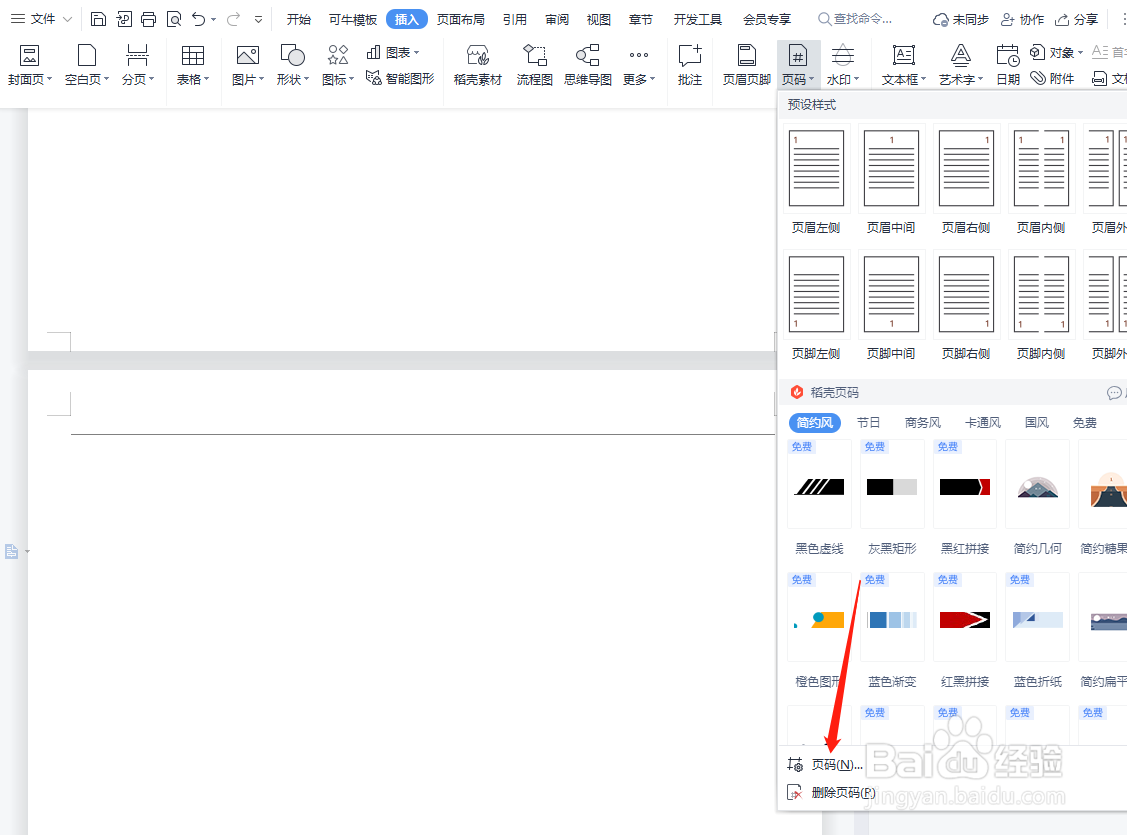Expand the quick access toolbar dropdown arrow

tap(259, 19)
